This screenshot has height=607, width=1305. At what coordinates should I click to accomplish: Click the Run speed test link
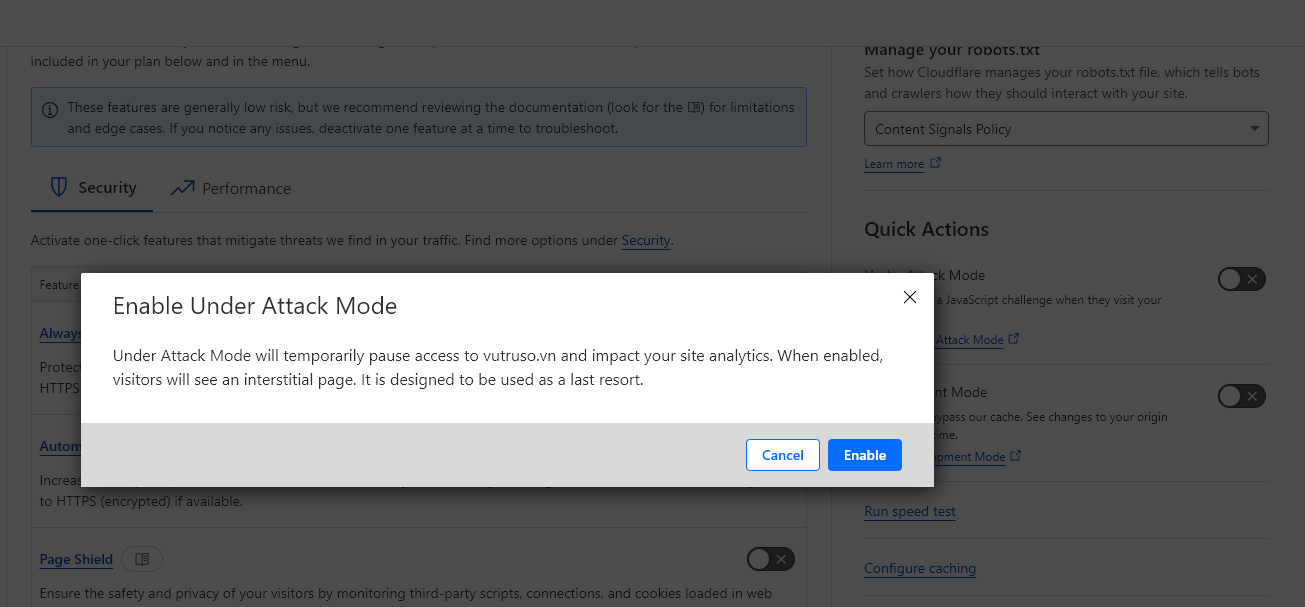click(909, 511)
